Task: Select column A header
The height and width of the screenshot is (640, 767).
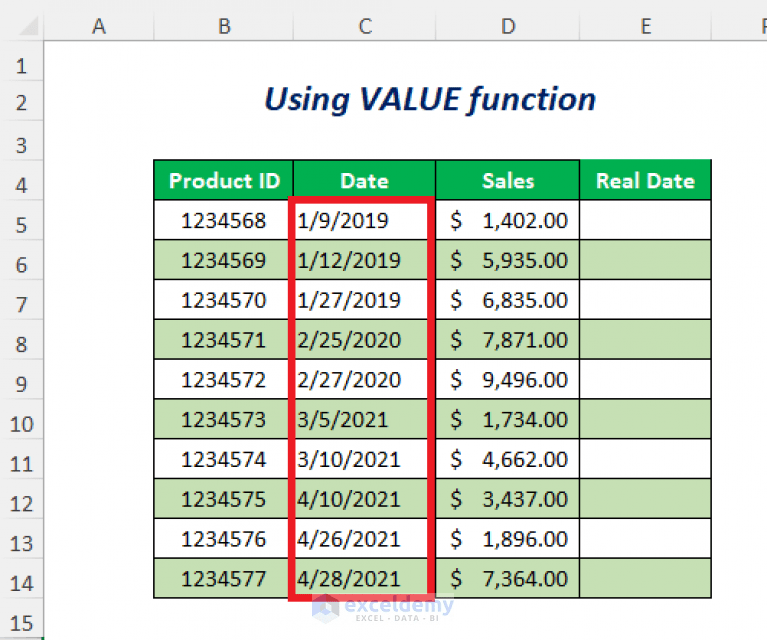Action: pyautogui.click(x=99, y=26)
